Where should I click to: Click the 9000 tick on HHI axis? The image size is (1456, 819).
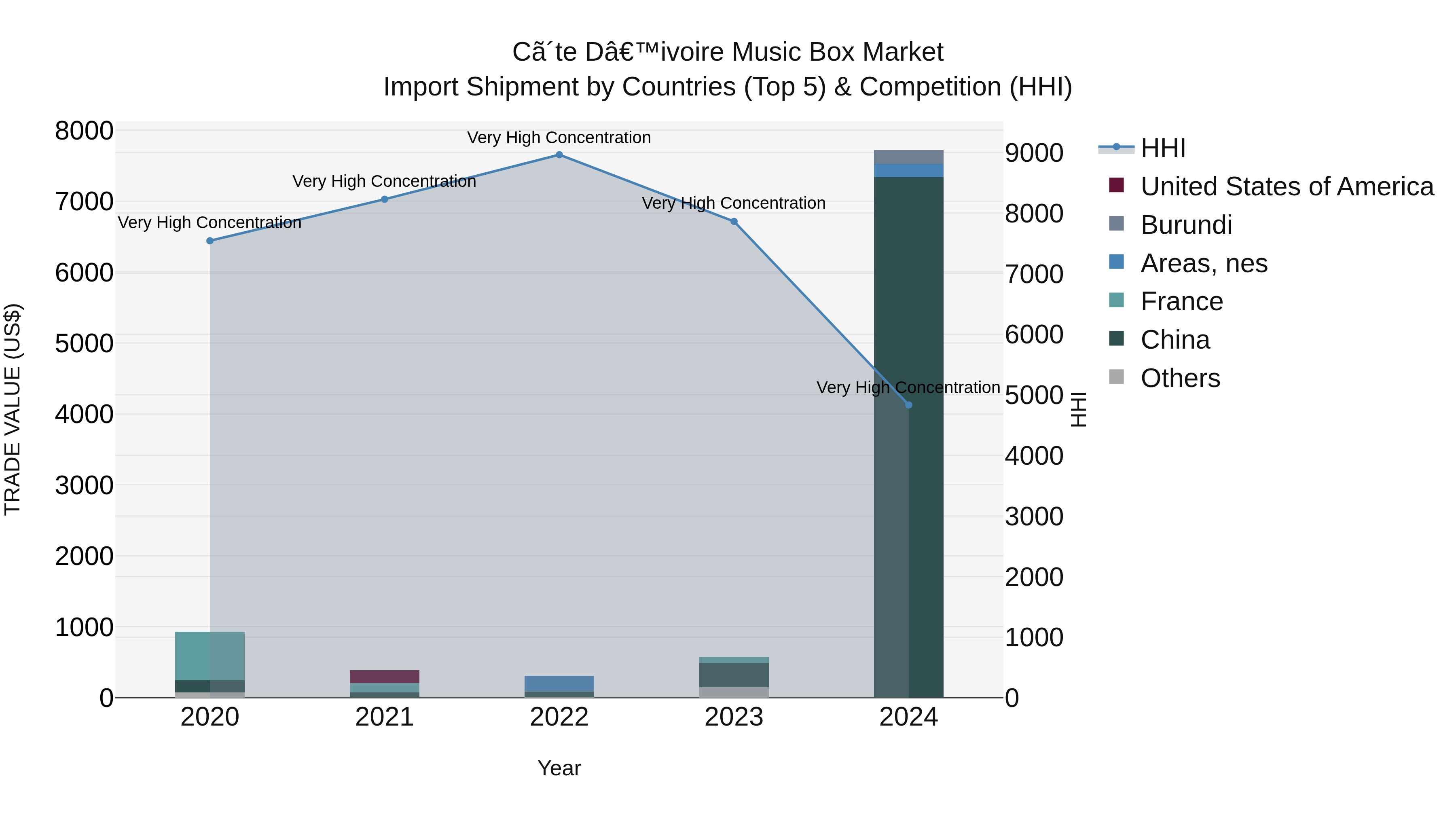click(1034, 152)
